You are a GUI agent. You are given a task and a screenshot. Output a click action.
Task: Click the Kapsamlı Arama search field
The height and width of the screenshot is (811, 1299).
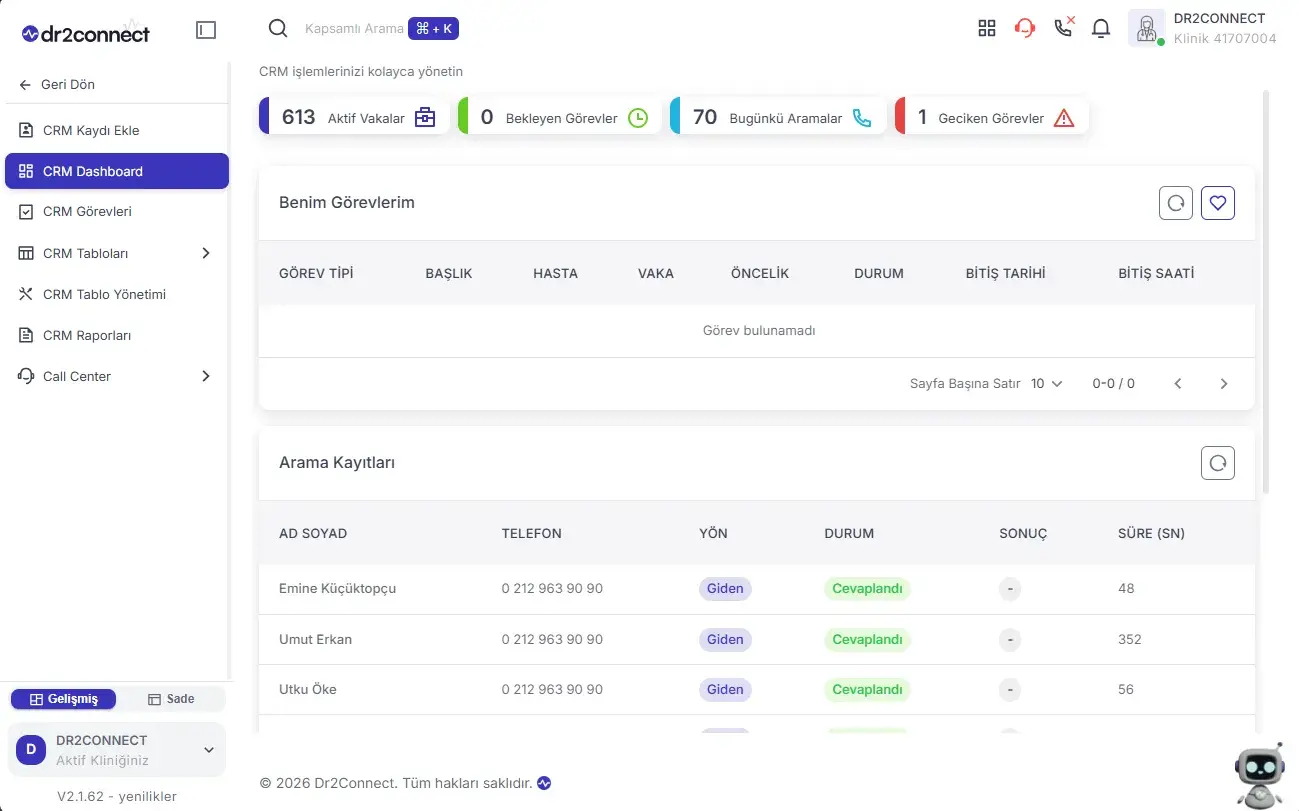[x=355, y=29]
